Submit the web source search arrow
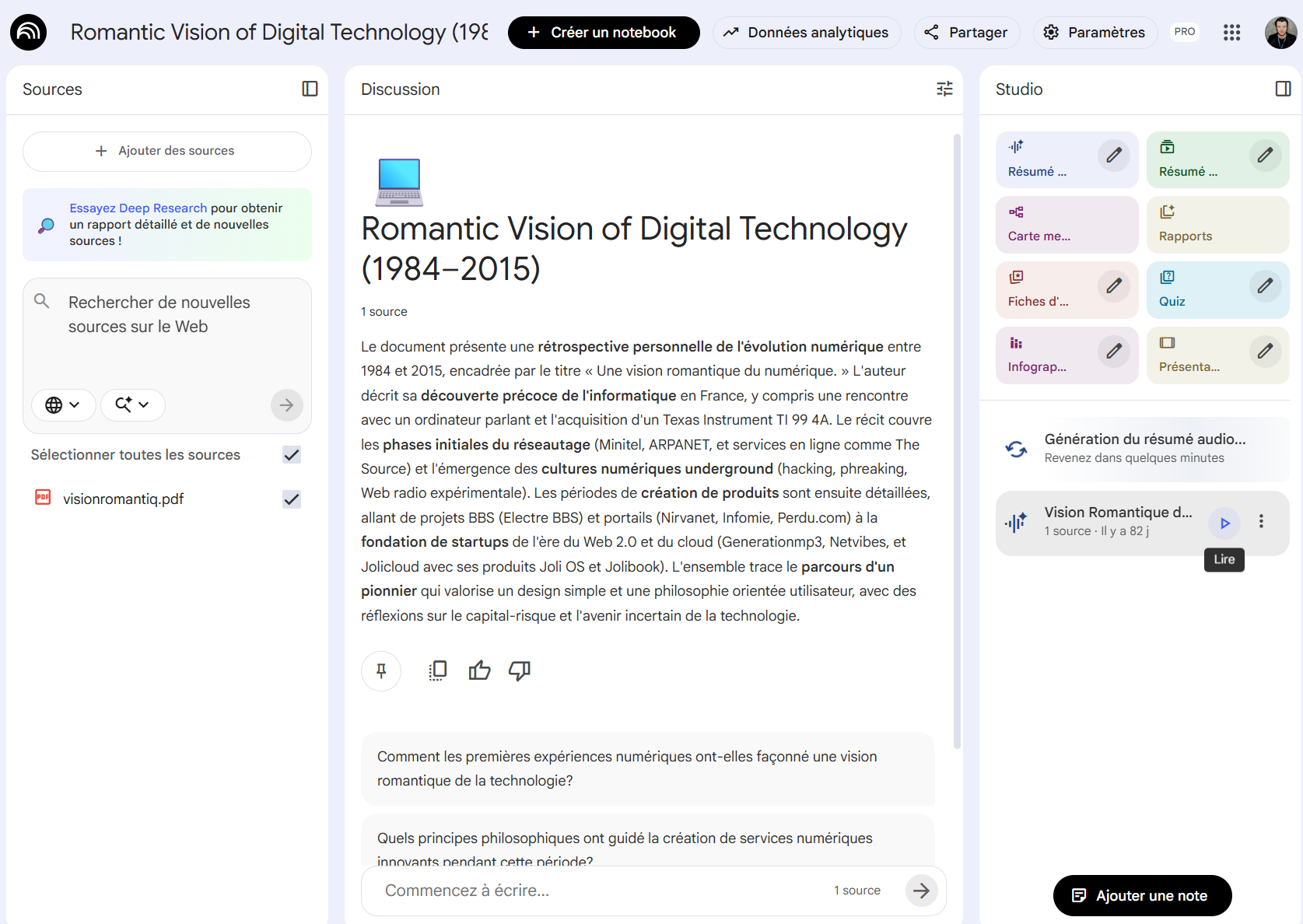The image size is (1303, 924). click(x=286, y=405)
